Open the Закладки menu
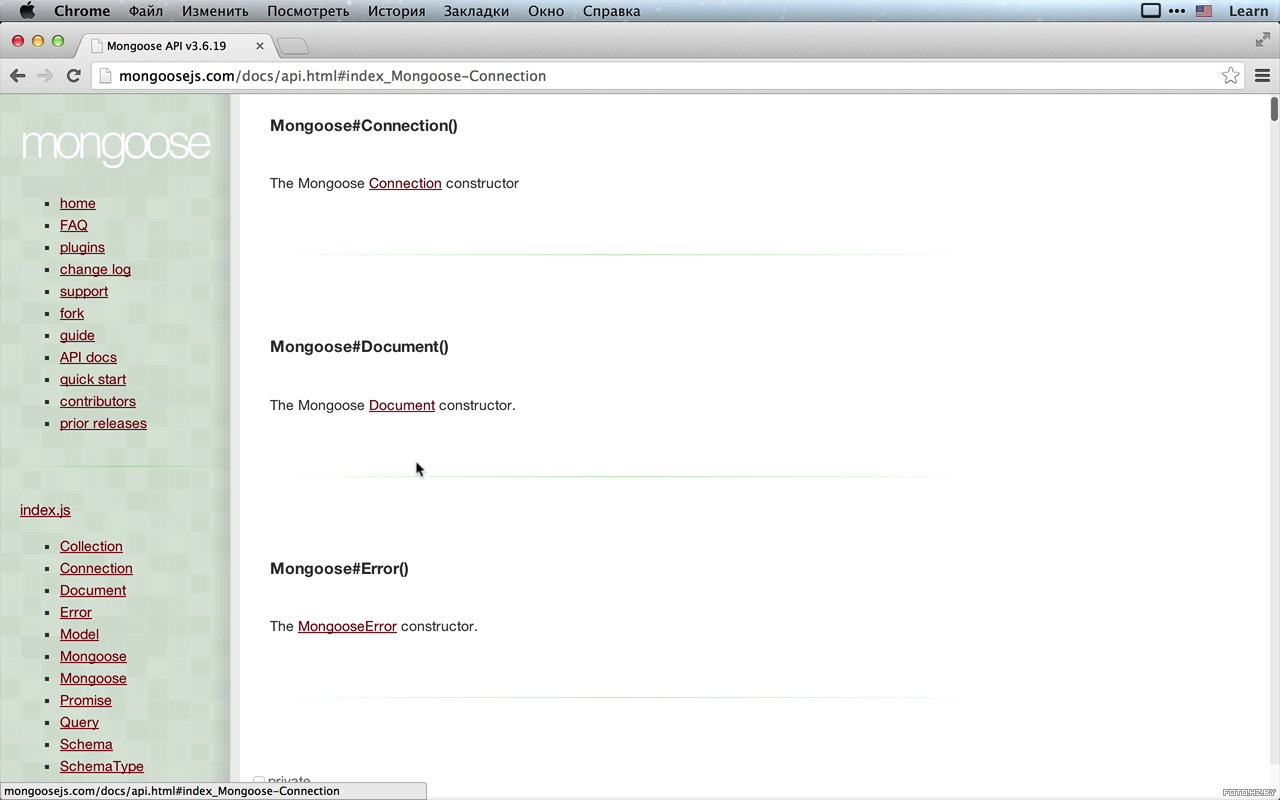 (x=476, y=11)
